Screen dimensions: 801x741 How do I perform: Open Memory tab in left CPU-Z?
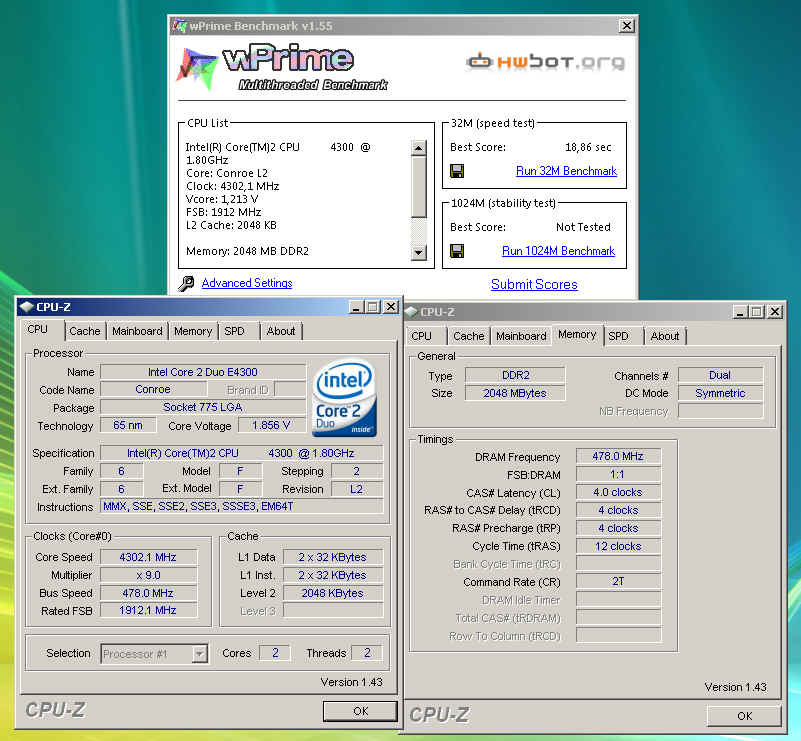tap(193, 331)
